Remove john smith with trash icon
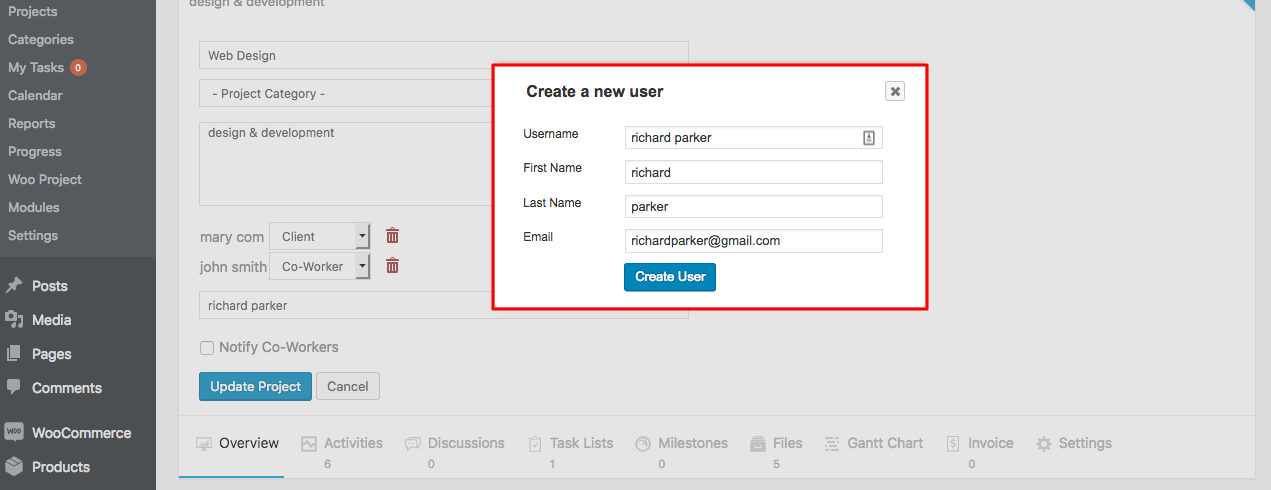1271x490 pixels. pos(393,266)
